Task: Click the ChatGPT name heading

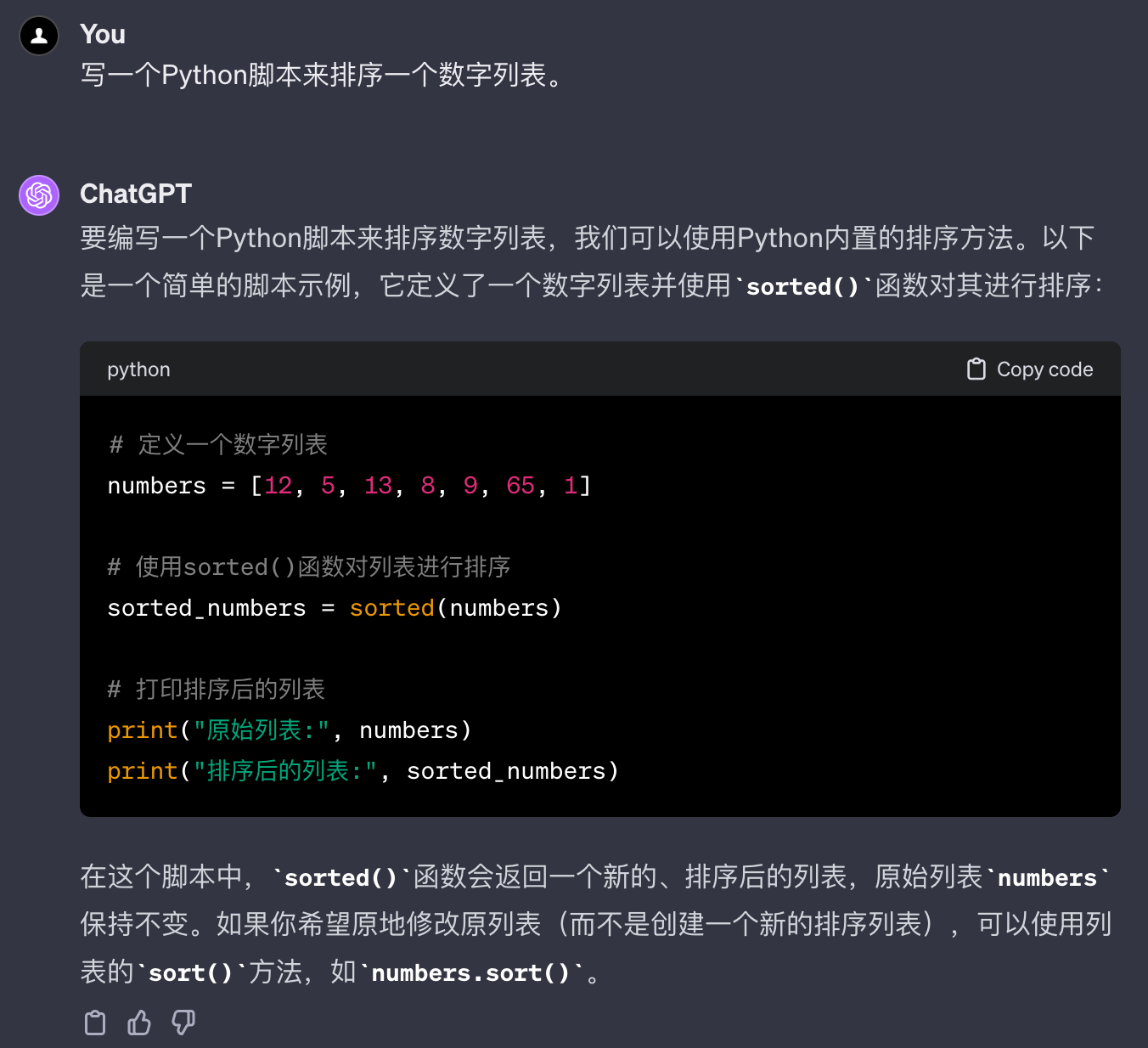Action: [x=136, y=194]
